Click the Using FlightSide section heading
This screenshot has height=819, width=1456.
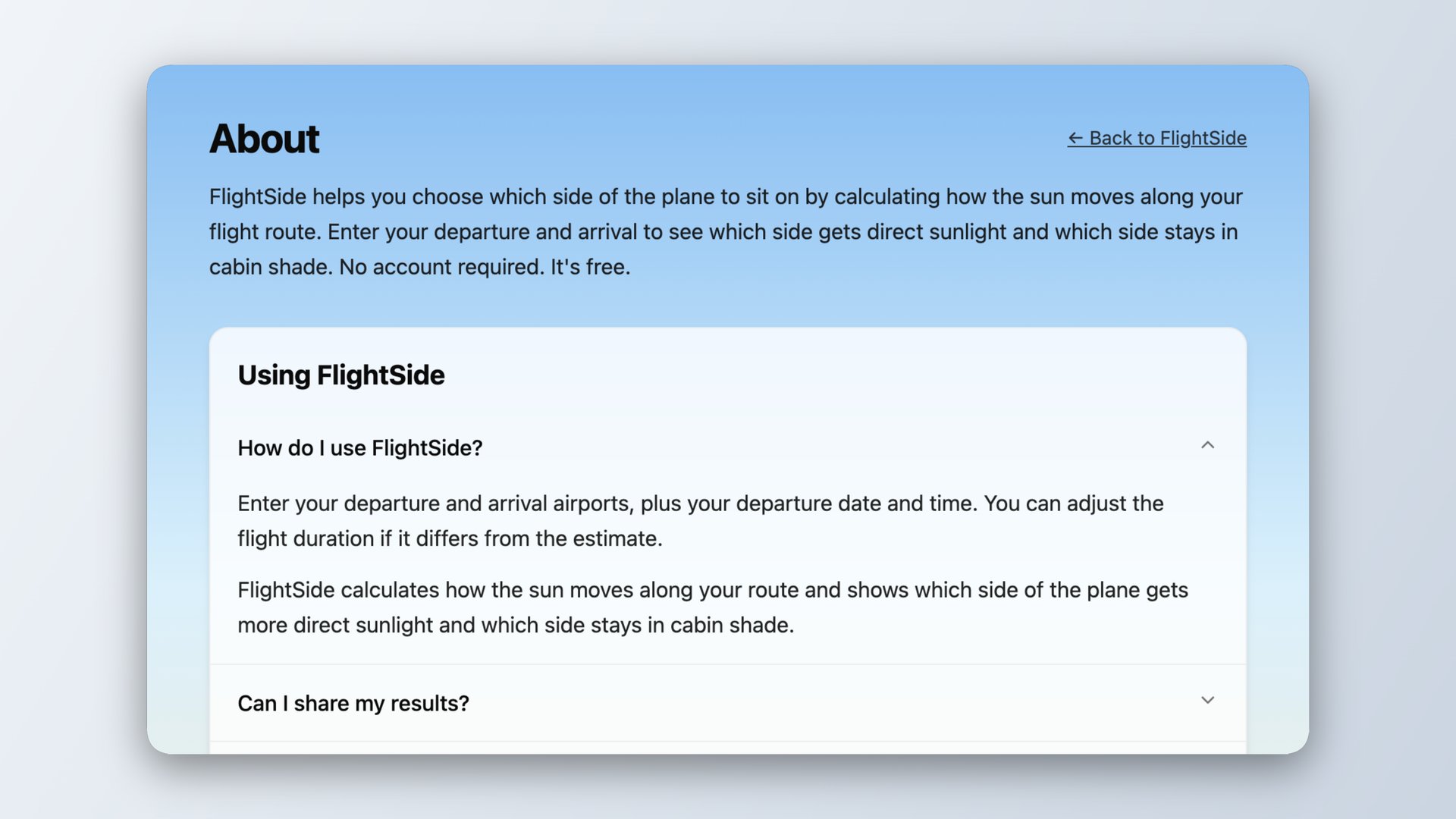coord(340,375)
